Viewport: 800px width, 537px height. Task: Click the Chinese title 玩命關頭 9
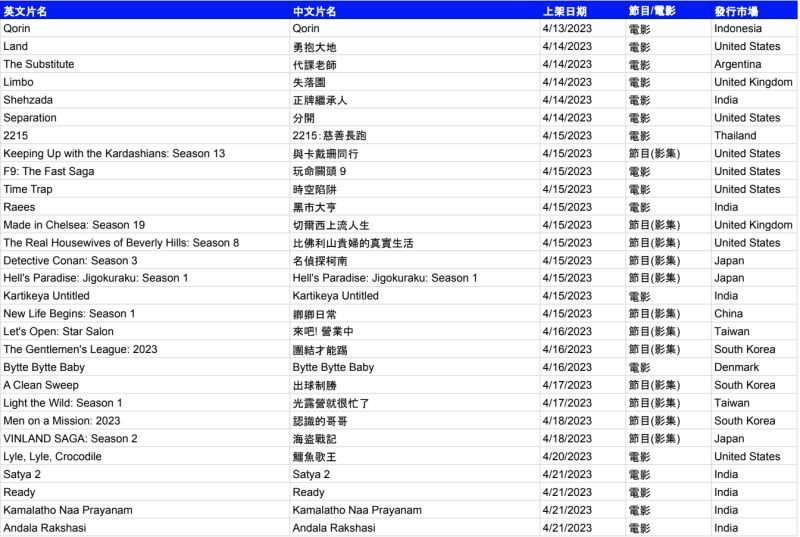pos(319,171)
